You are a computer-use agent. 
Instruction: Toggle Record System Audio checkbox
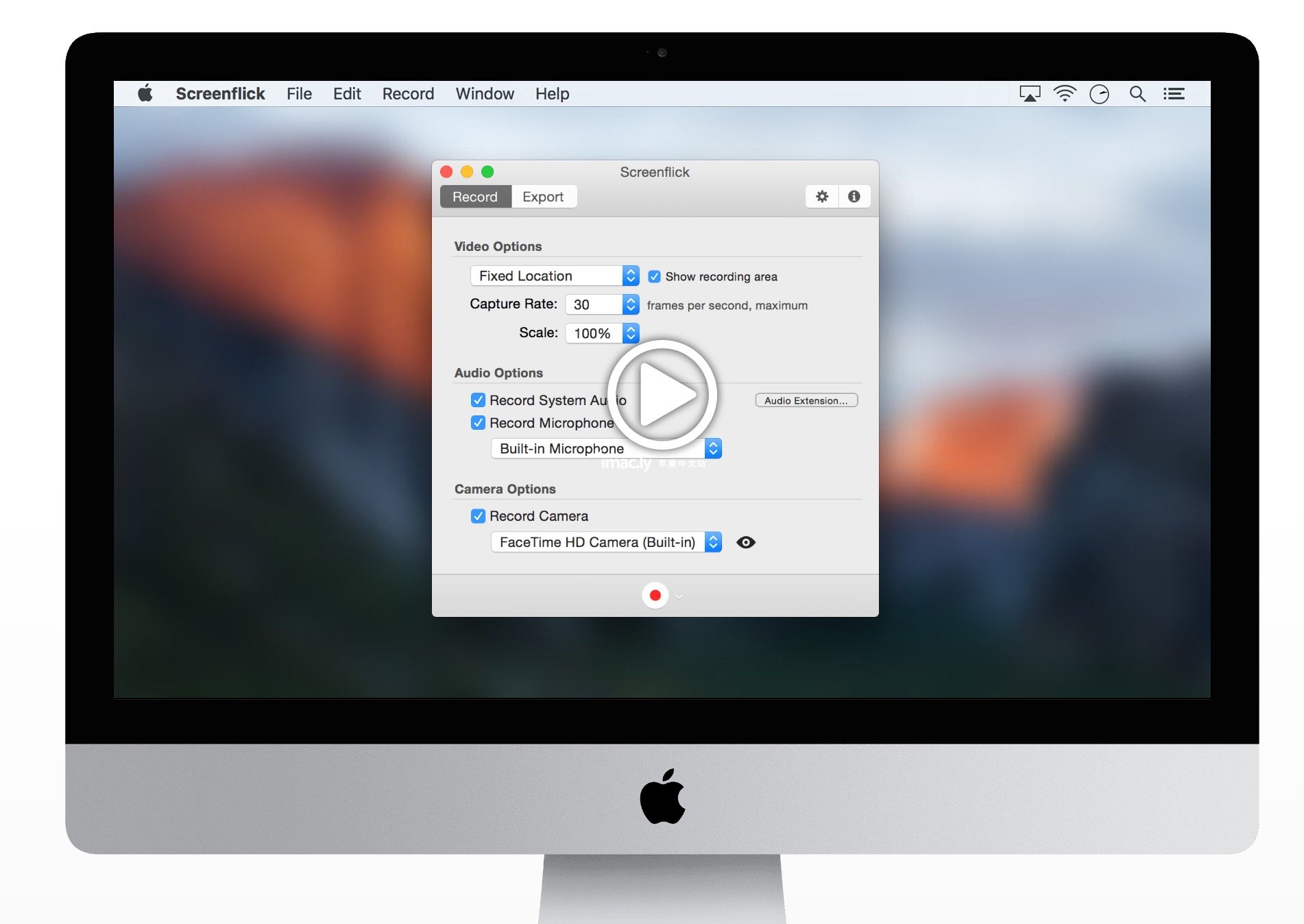(478, 400)
